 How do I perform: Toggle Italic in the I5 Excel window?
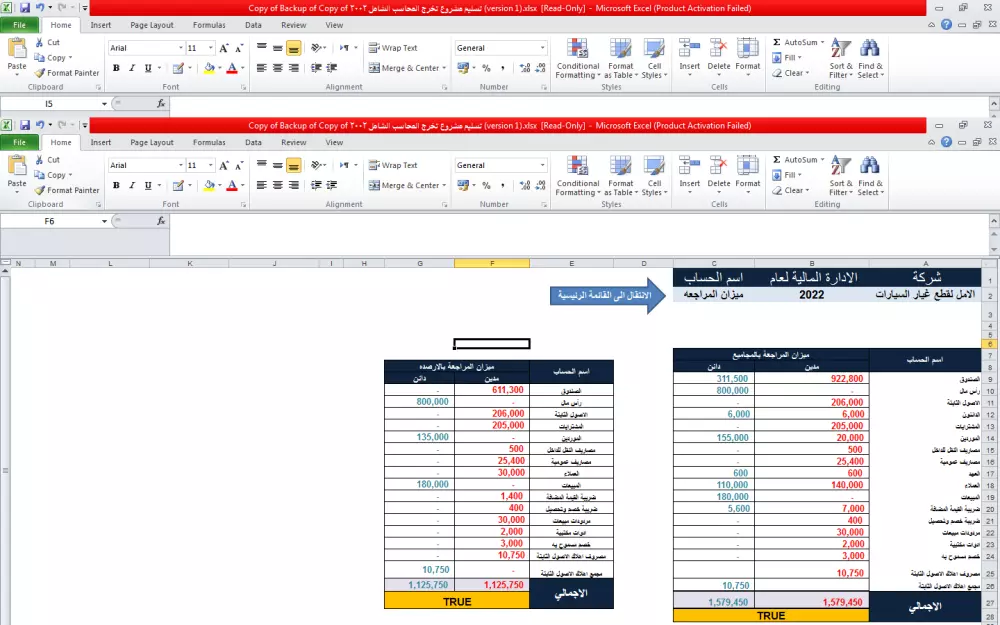132,68
